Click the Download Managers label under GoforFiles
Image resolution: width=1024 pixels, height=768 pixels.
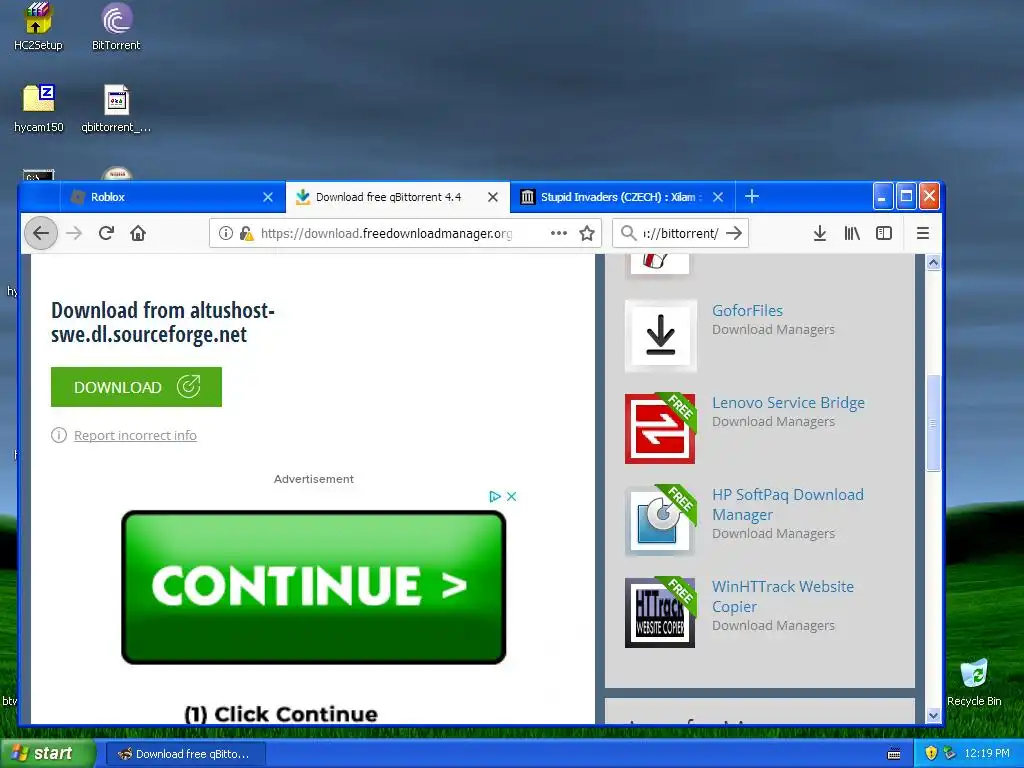click(x=773, y=330)
